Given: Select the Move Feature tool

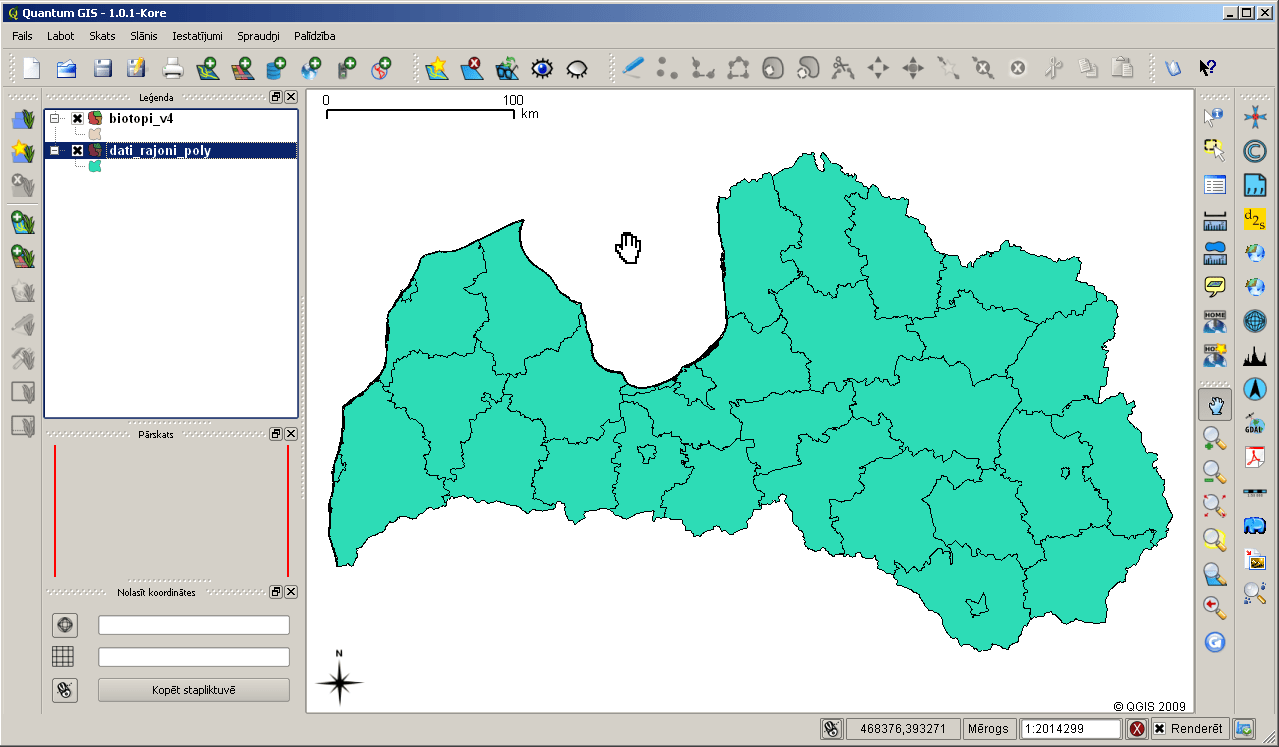Looking at the screenshot, I should (878, 68).
